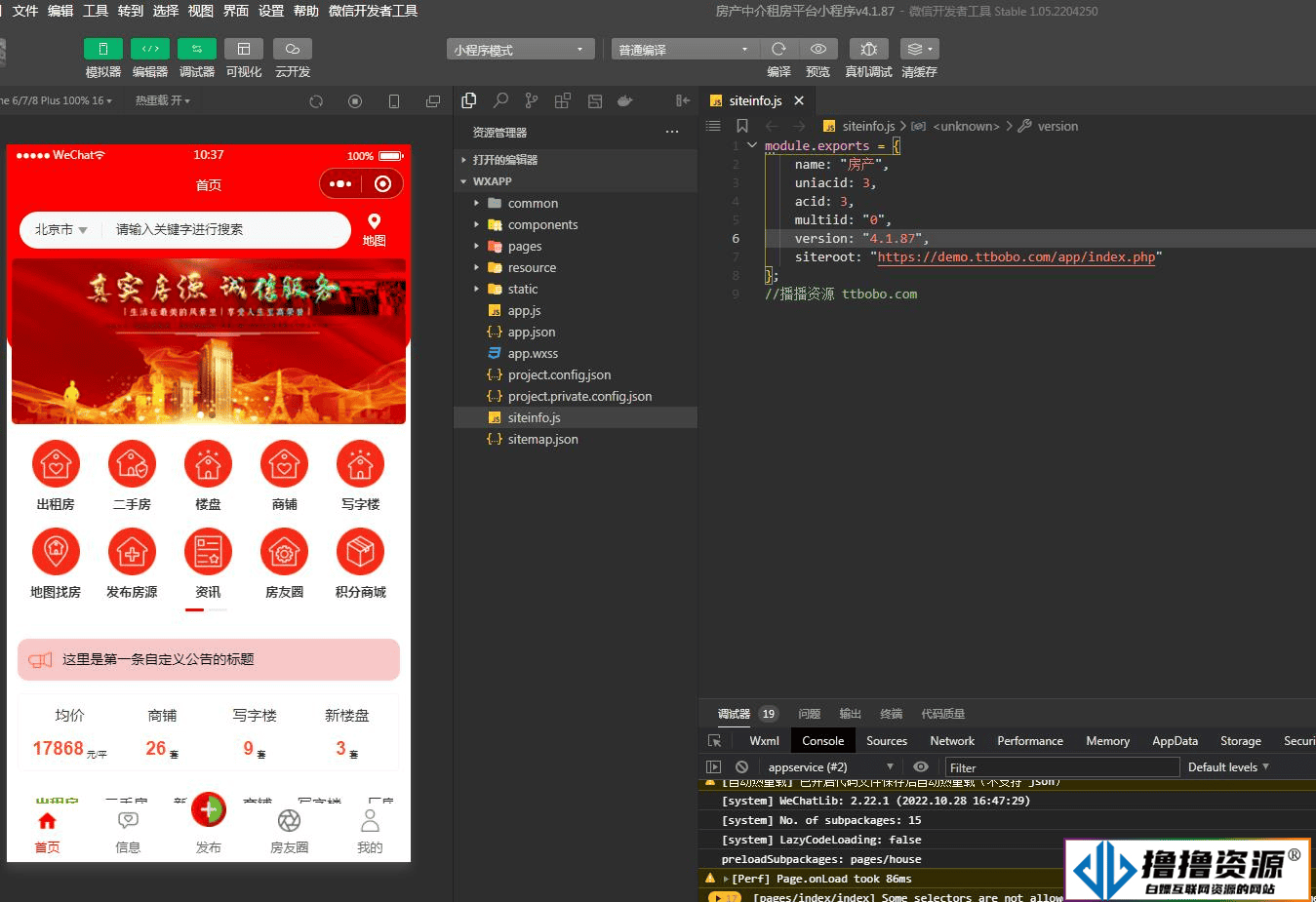Open the 北京市 city selector
This screenshot has height=902, width=1316.
pyautogui.click(x=60, y=230)
